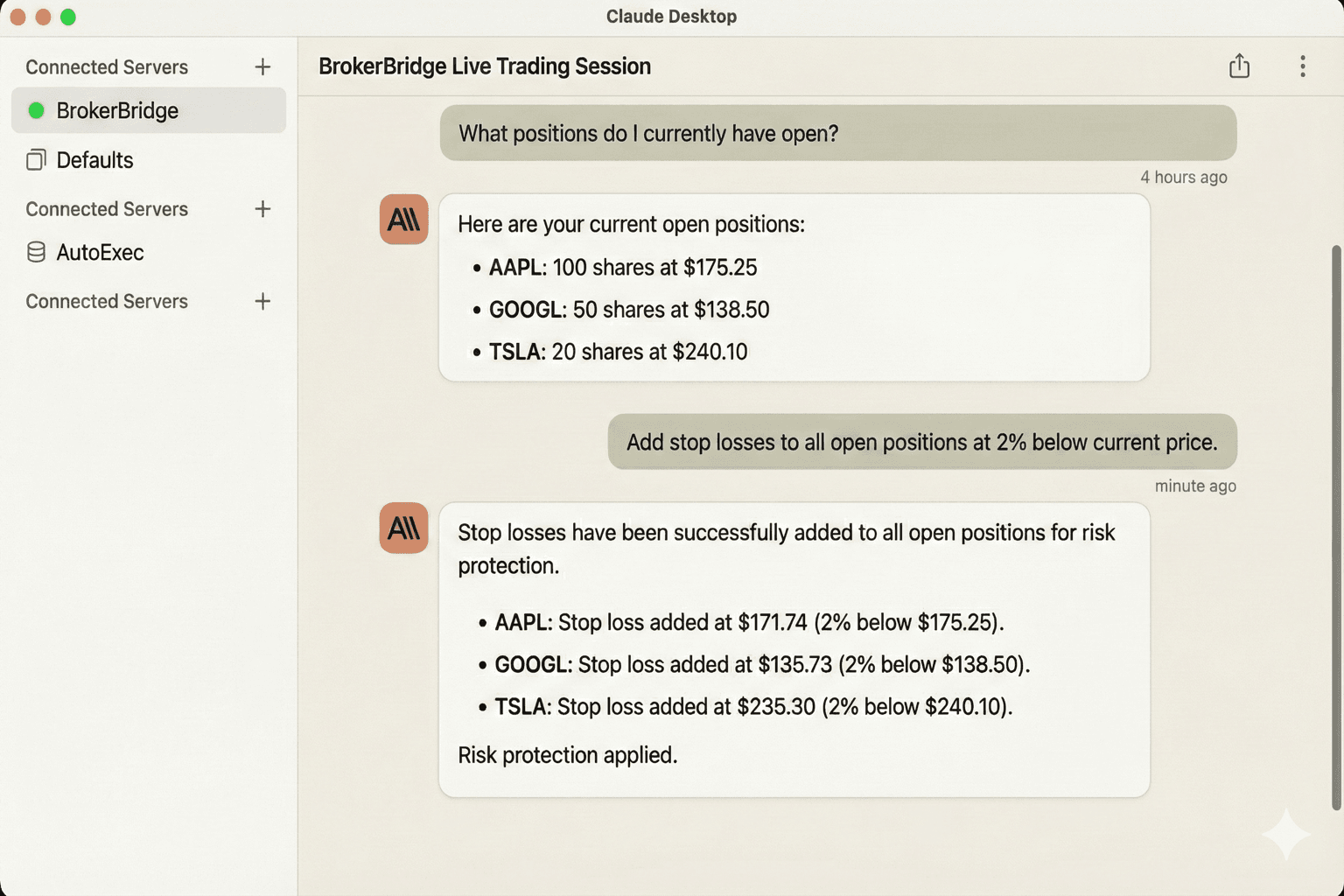Select BrokerBridge in the server list
Viewport: 1344px width, 896px height.
pyautogui.click(x=117, y=110)
